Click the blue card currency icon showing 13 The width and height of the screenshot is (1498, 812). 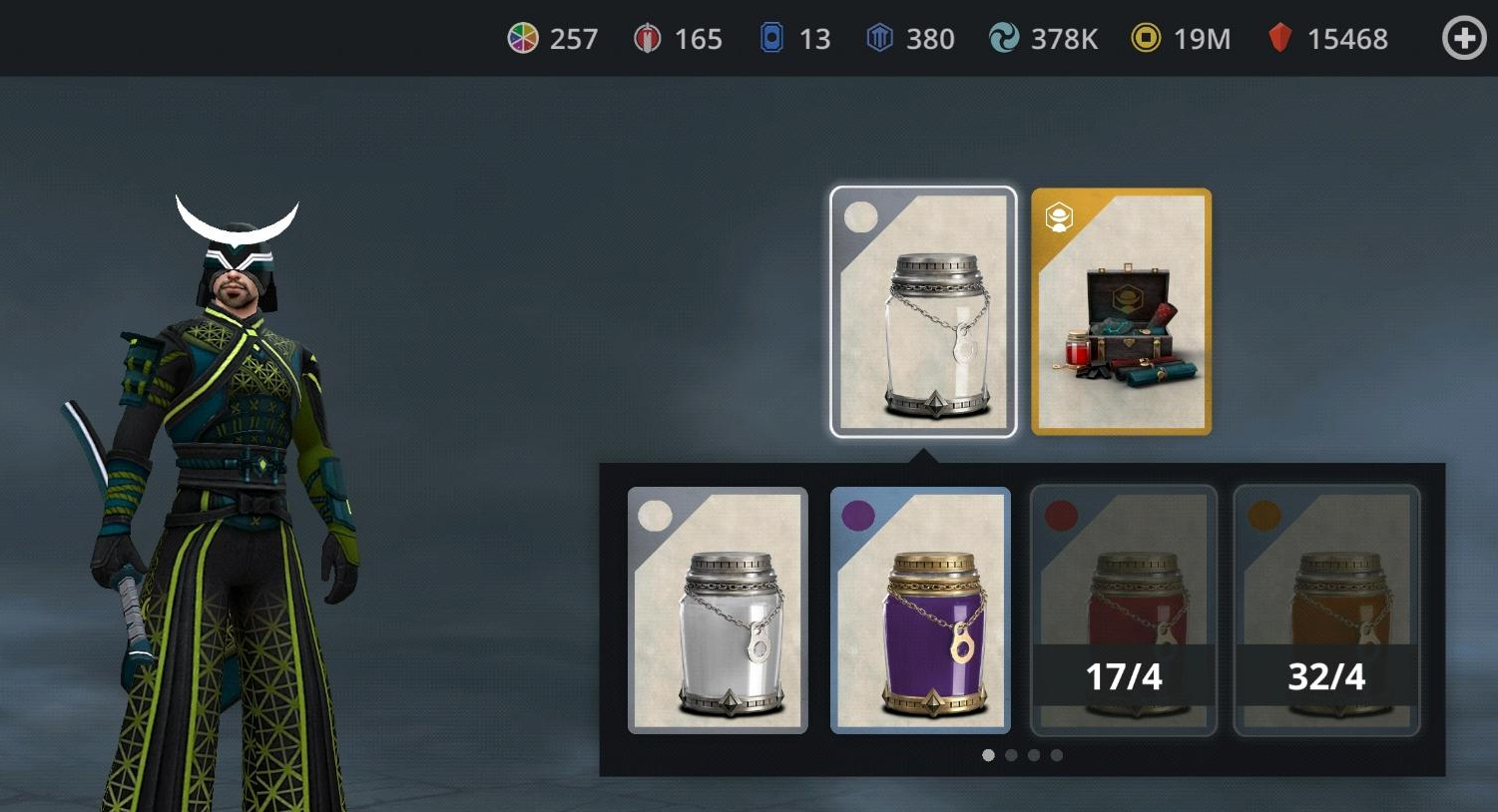[771, 38]
